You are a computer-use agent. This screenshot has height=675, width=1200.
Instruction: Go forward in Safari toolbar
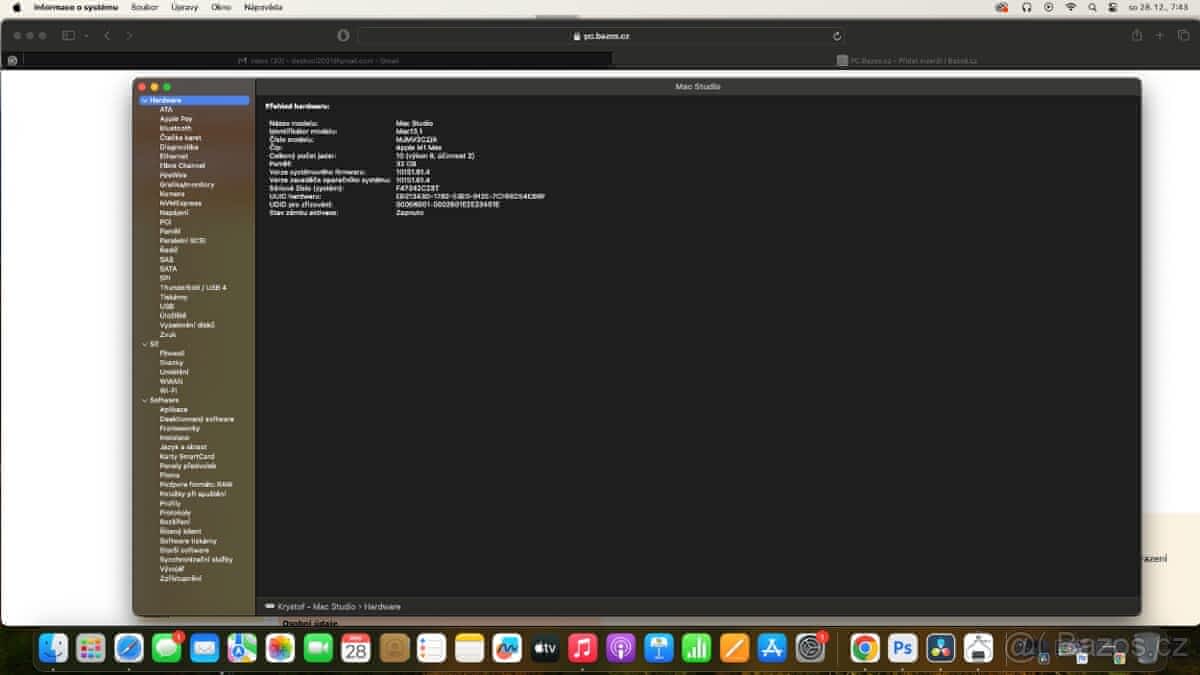129,35
